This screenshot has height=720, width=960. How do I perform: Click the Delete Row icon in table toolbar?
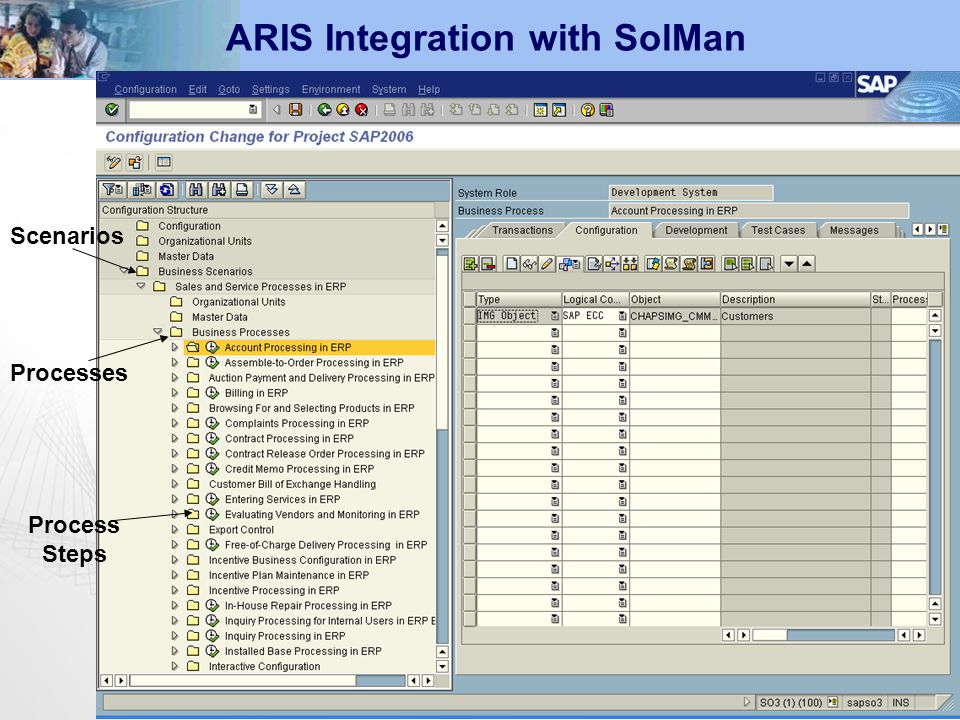pos(488,264)
